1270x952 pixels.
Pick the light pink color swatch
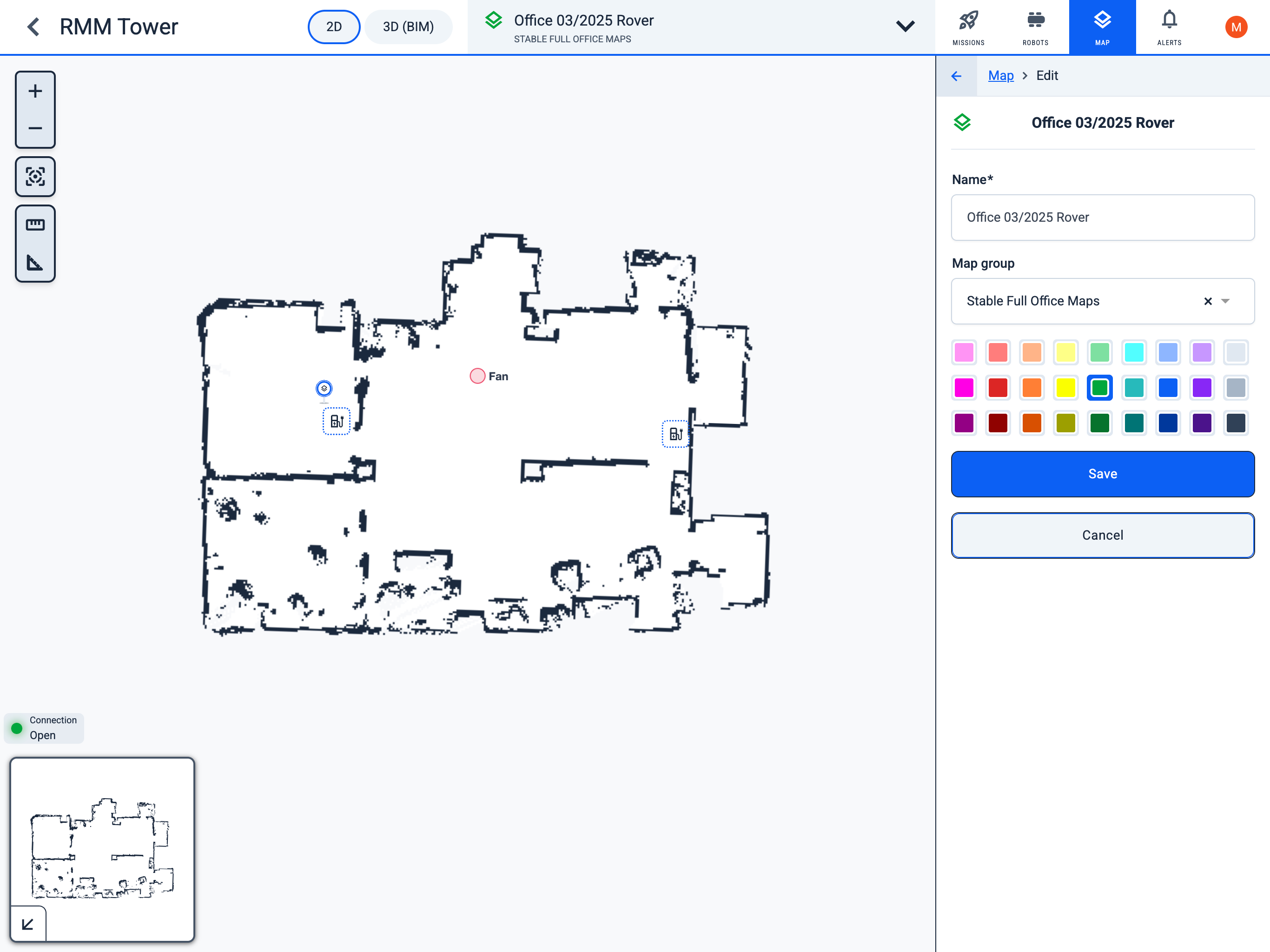pyautogui.click(x=964, y=352)
